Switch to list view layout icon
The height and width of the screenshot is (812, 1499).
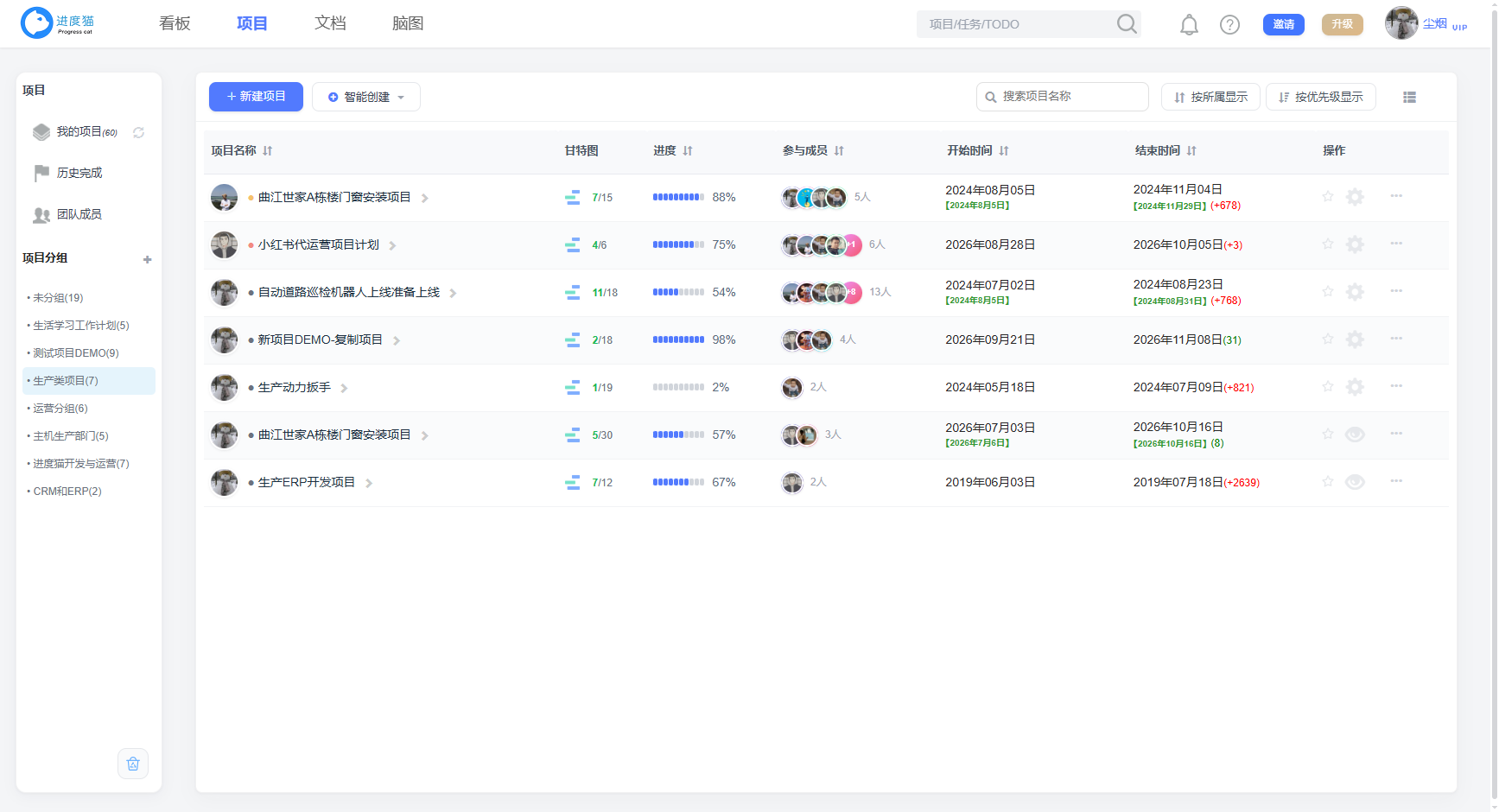coord(1409,98)
